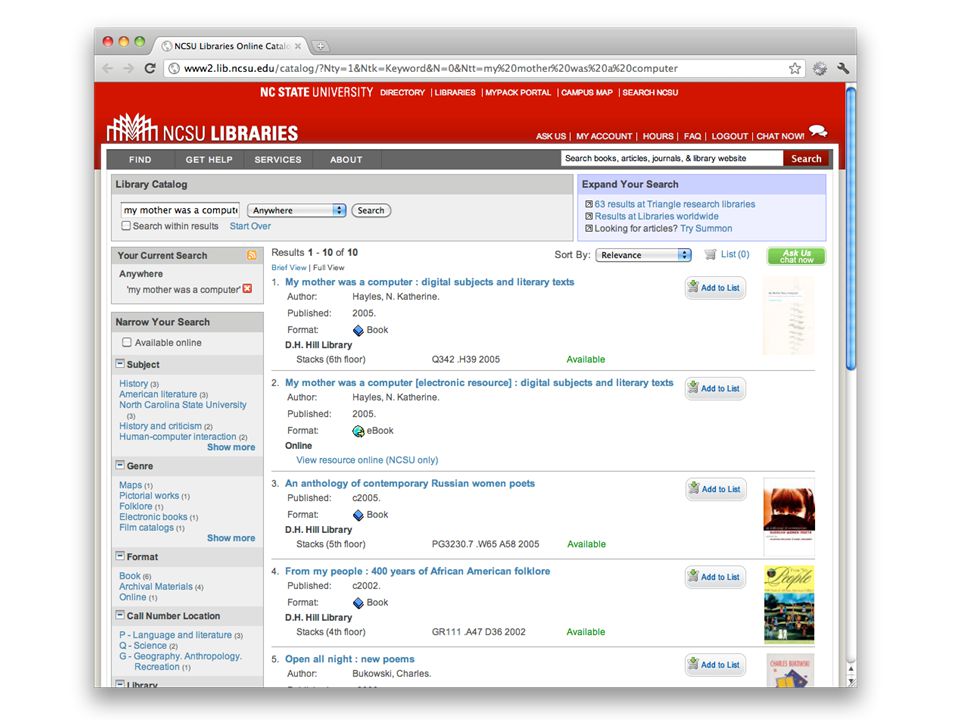Click the shopping cart list icon
This screenshot has width=960, height=720.
coord(710,254)
